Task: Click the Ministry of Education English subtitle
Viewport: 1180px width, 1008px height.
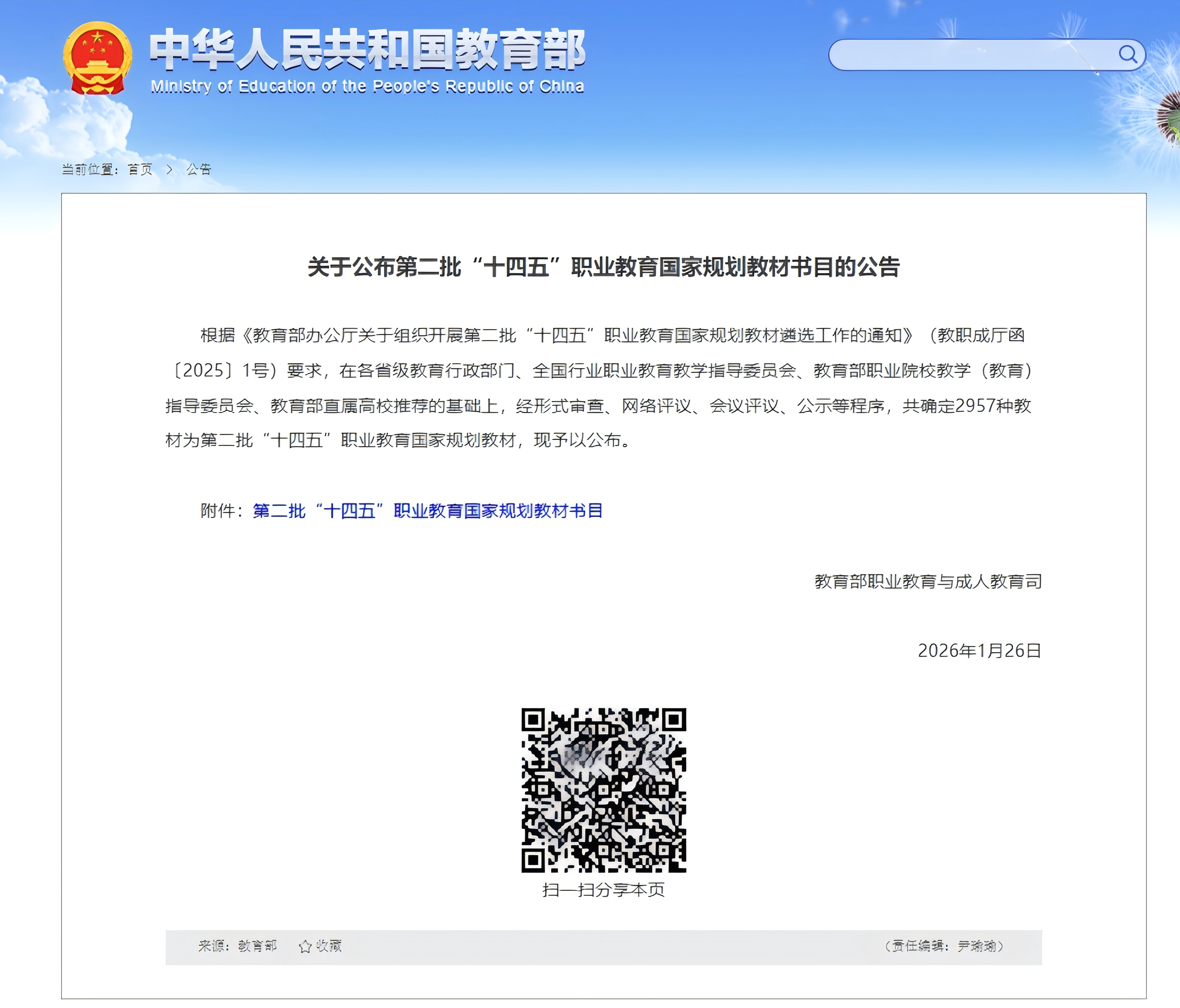Action: pyautogui.click(x=367, y=87)
